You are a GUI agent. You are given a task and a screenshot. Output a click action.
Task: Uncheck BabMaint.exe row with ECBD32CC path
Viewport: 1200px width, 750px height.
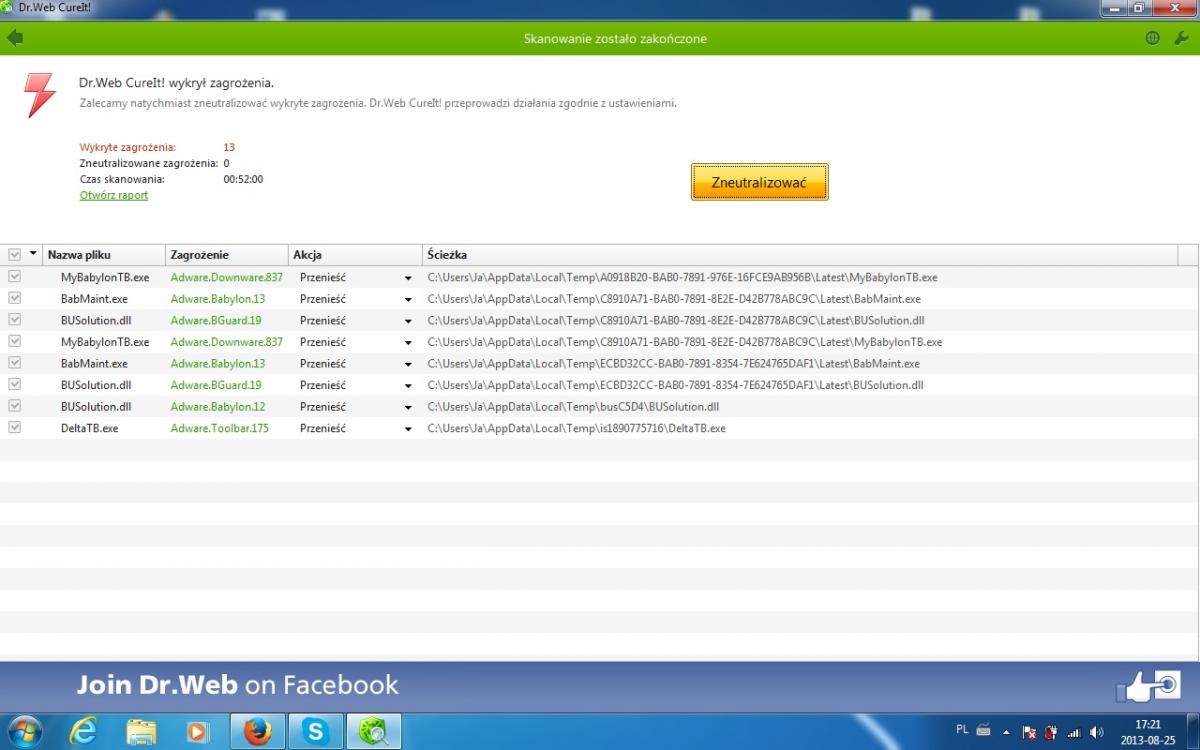point(14,363)
